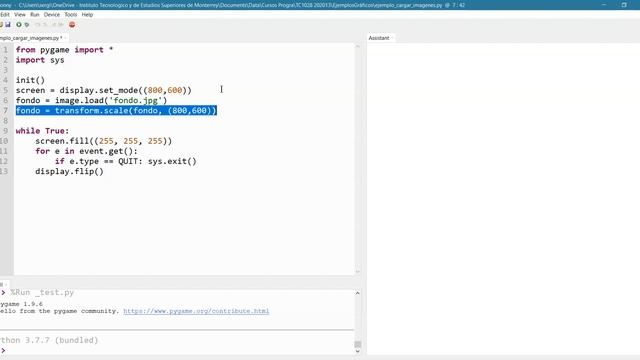Restore down the Thonny window
This screenshot has height=360, width=640.
[624, 5]
